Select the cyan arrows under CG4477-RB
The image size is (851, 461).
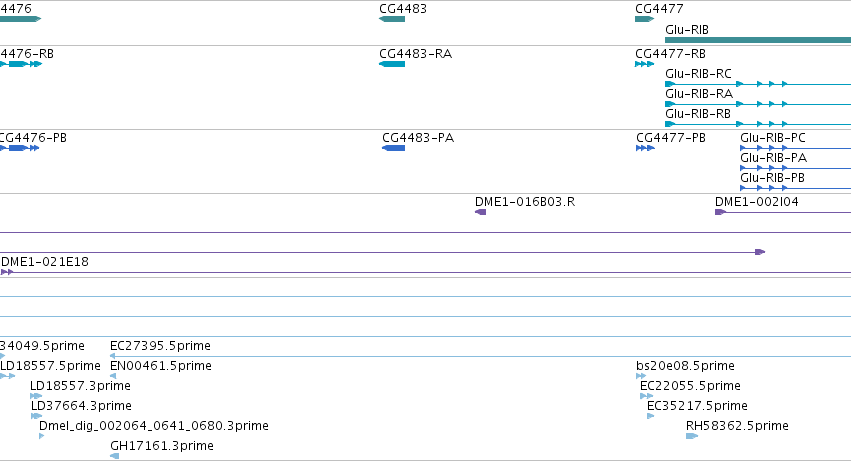click(644, 64)
